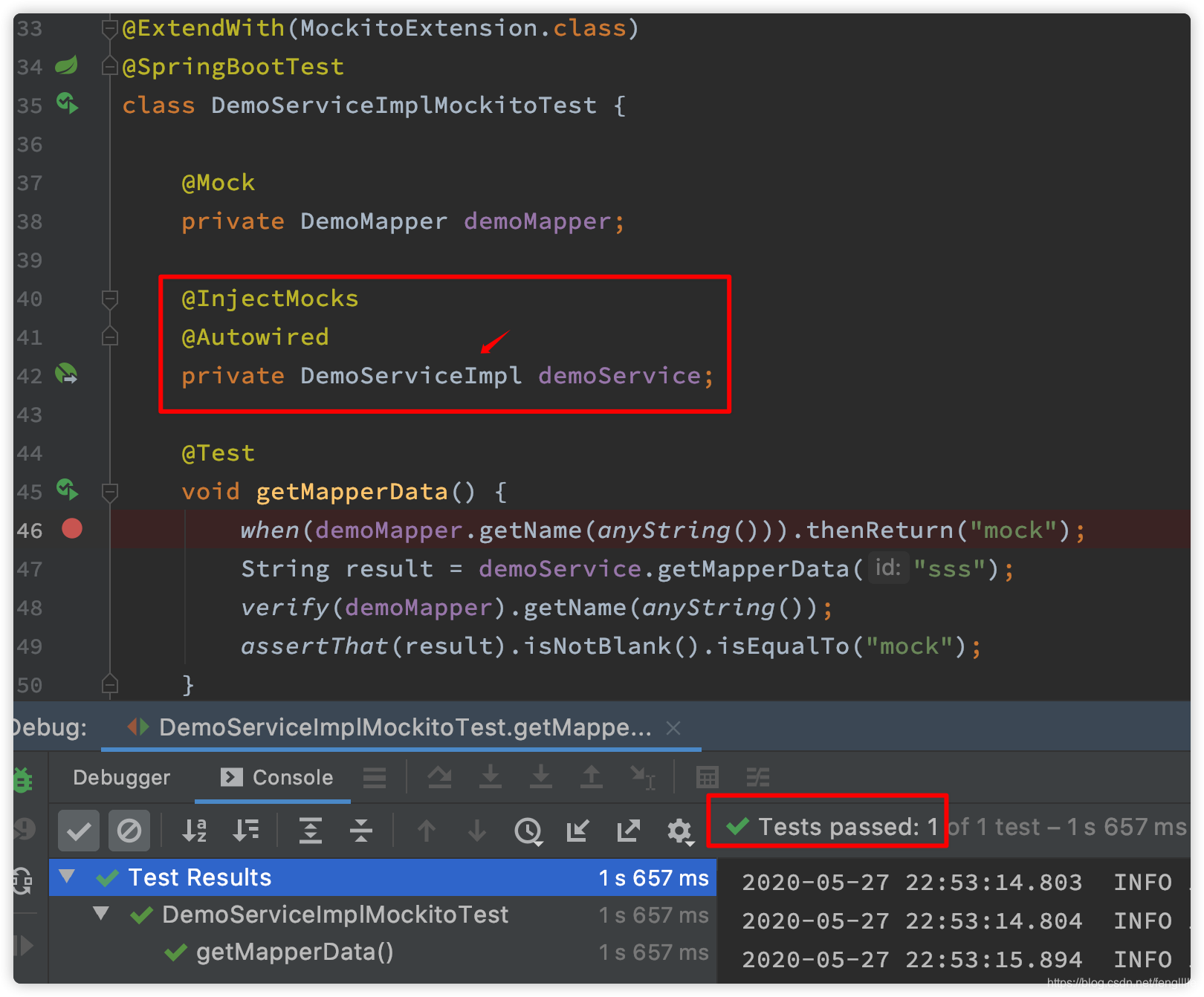Collapse code fold marker on line 33
The height and width of the screenshot is (997, 1204).
click(x=110, y=28)
